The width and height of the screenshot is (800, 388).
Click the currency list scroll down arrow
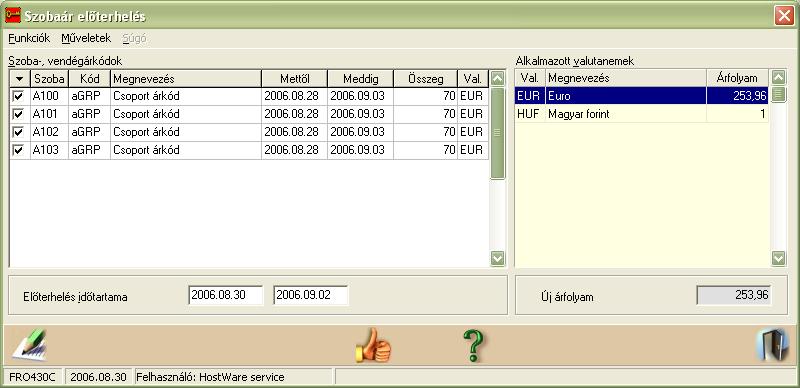(x=779, y=258)
